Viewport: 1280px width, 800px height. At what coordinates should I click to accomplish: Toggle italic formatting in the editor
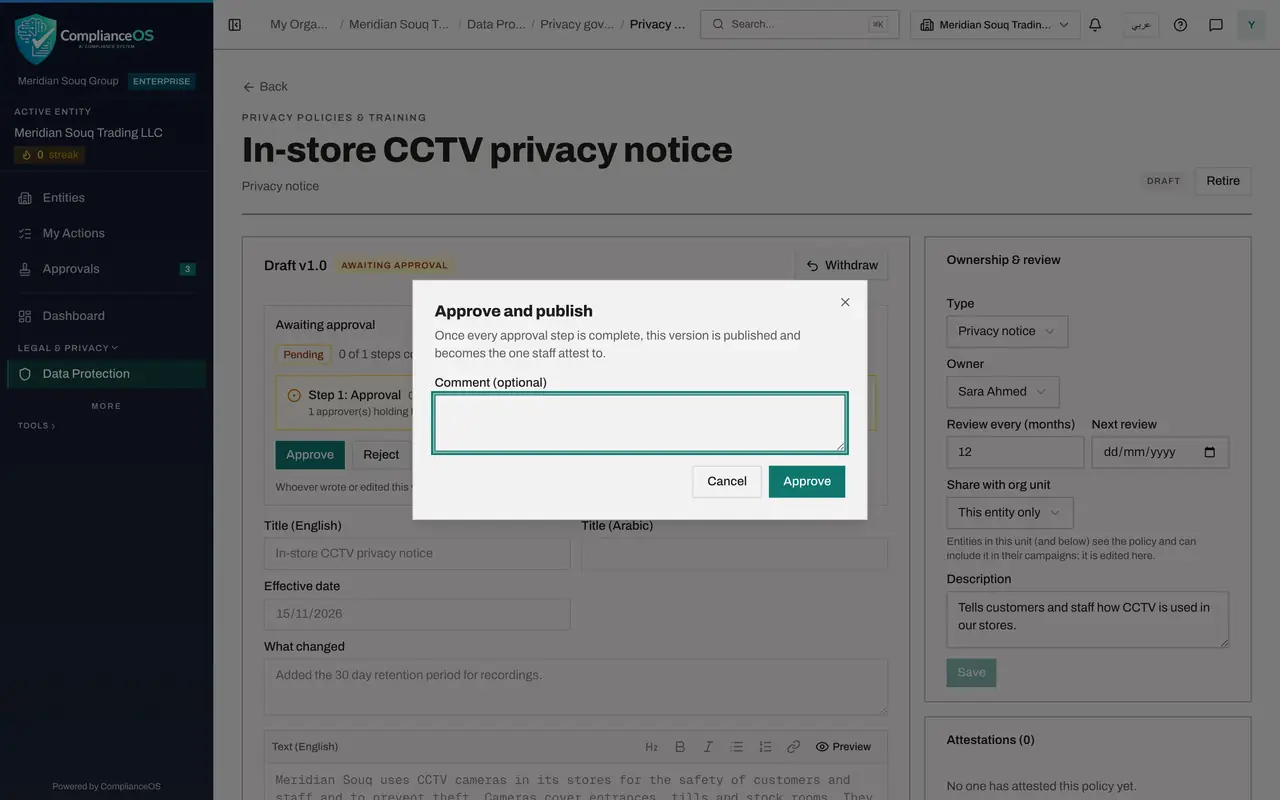coord(708,747)
